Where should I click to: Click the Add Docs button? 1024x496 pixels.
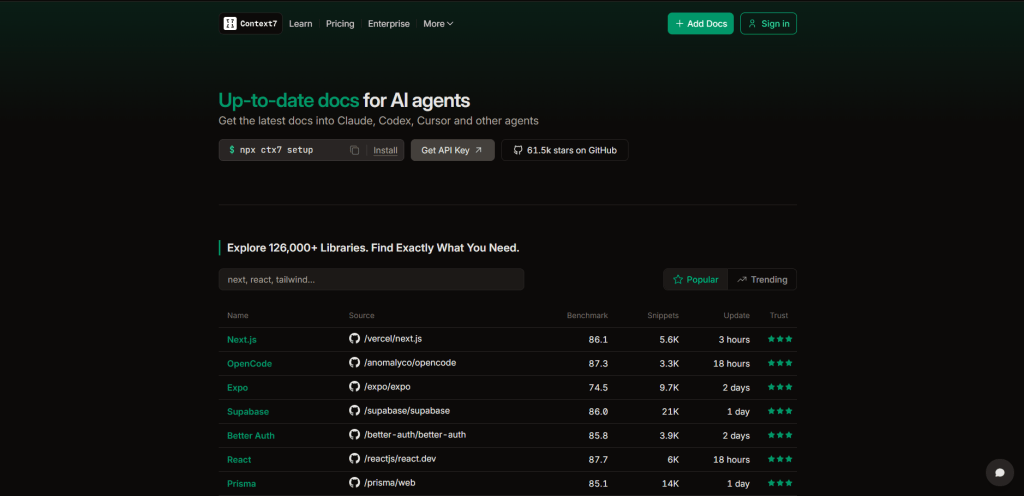point(701,23)
